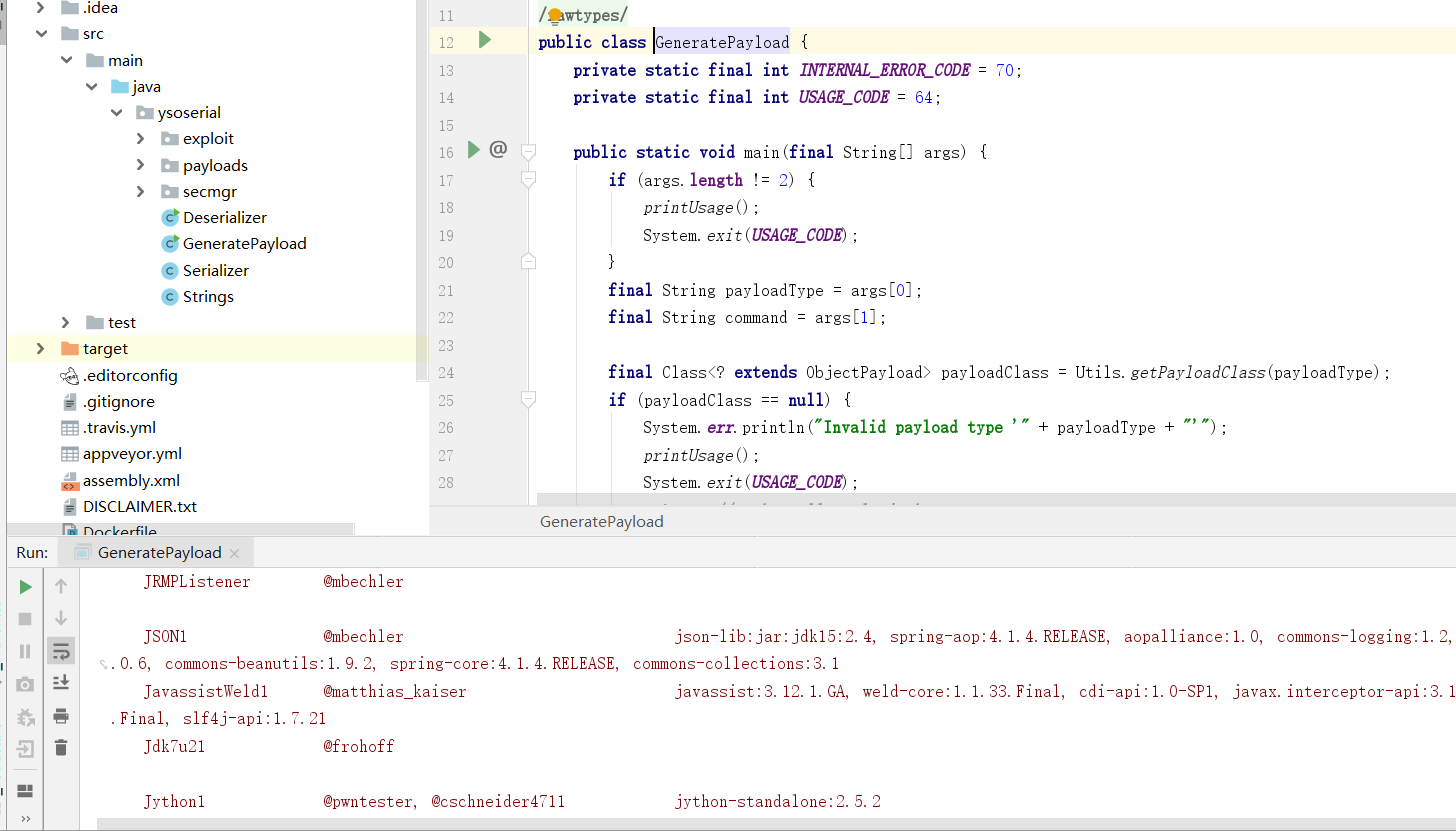Print the console output with printer icon
This screenshot has height=831, width=1456.
click(x=61, y=716)
